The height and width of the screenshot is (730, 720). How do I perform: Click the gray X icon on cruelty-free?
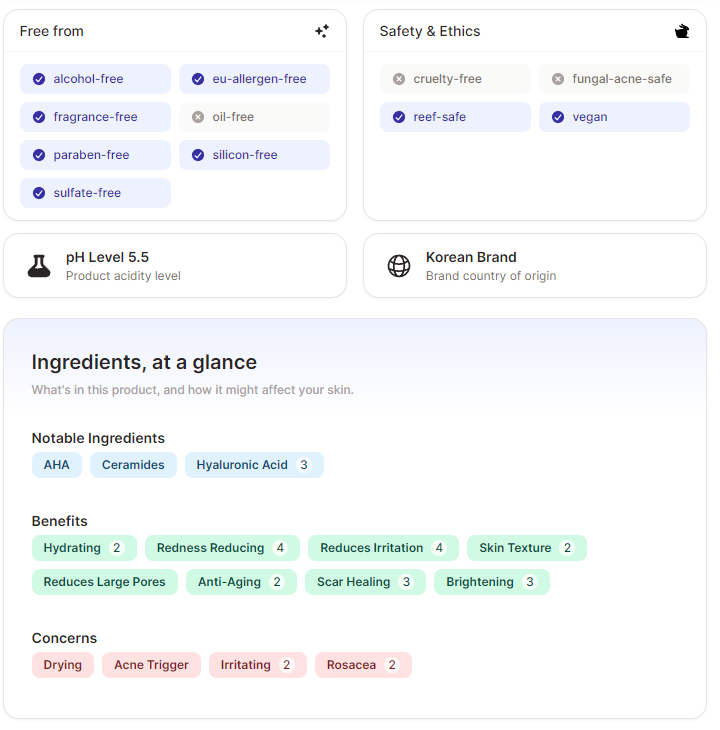coord(399,79)
